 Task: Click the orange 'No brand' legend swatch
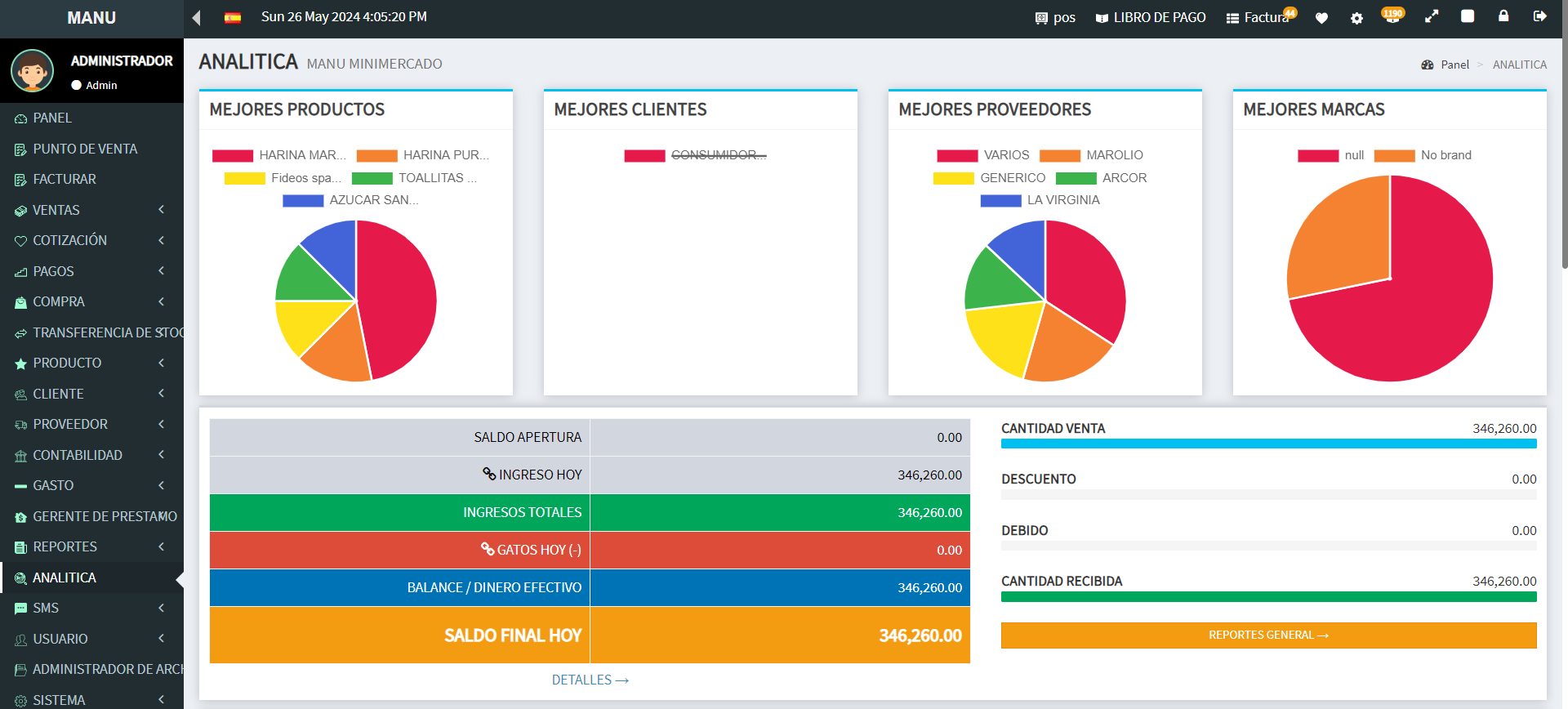point(1394,155)
